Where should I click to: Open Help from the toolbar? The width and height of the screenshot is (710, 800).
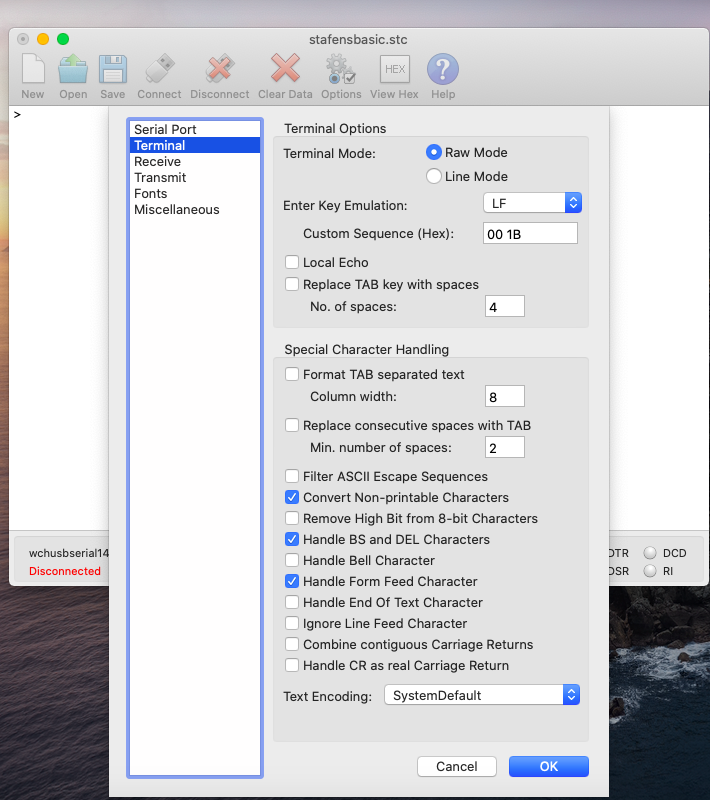point(443,70)
